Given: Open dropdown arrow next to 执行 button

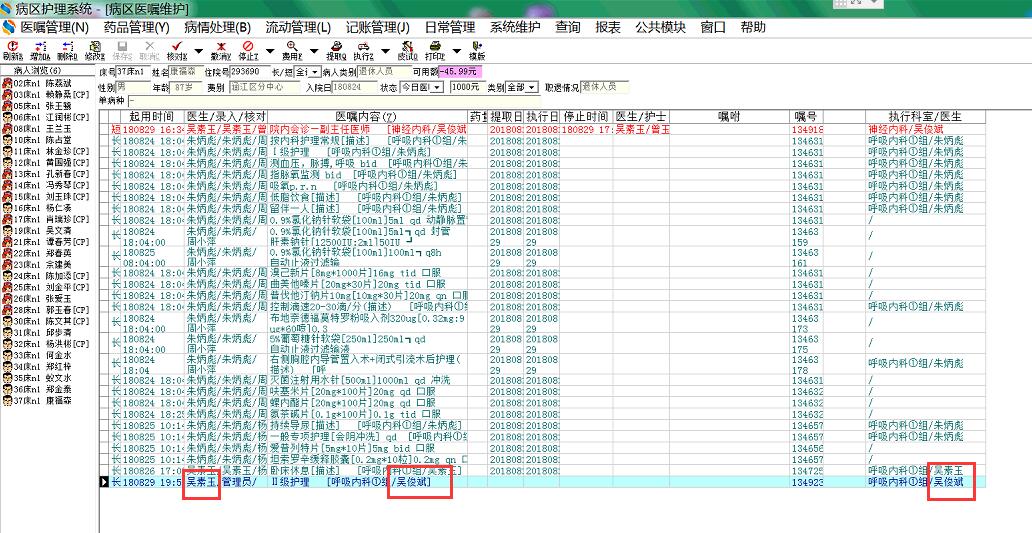Looking at the screenshot, I should (385, 51).
